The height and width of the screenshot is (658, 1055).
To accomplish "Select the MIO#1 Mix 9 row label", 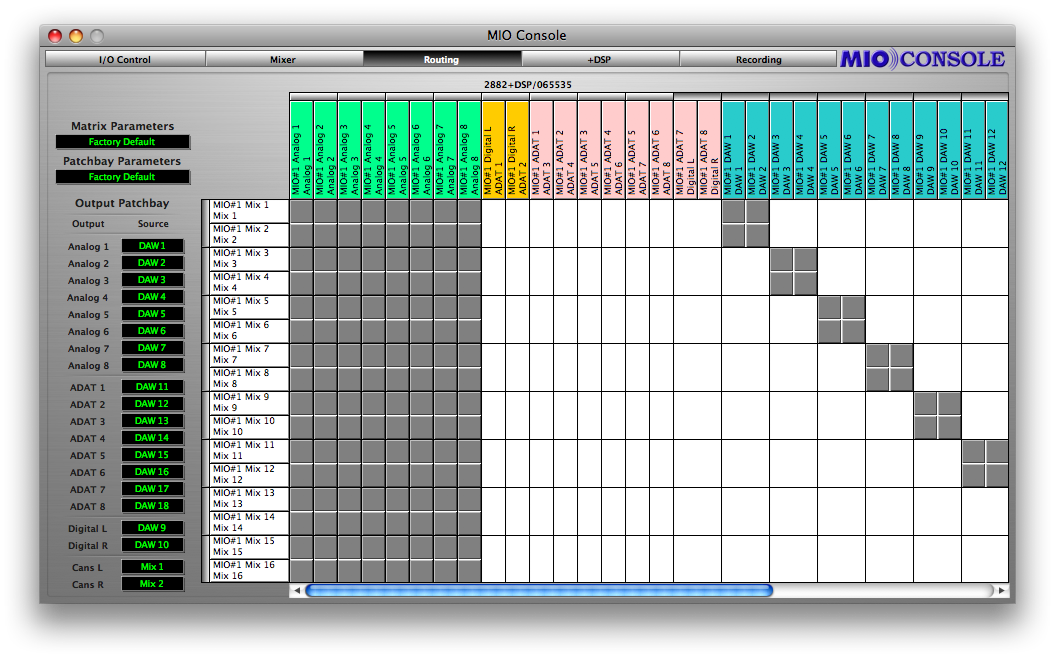I will [249, 404].
